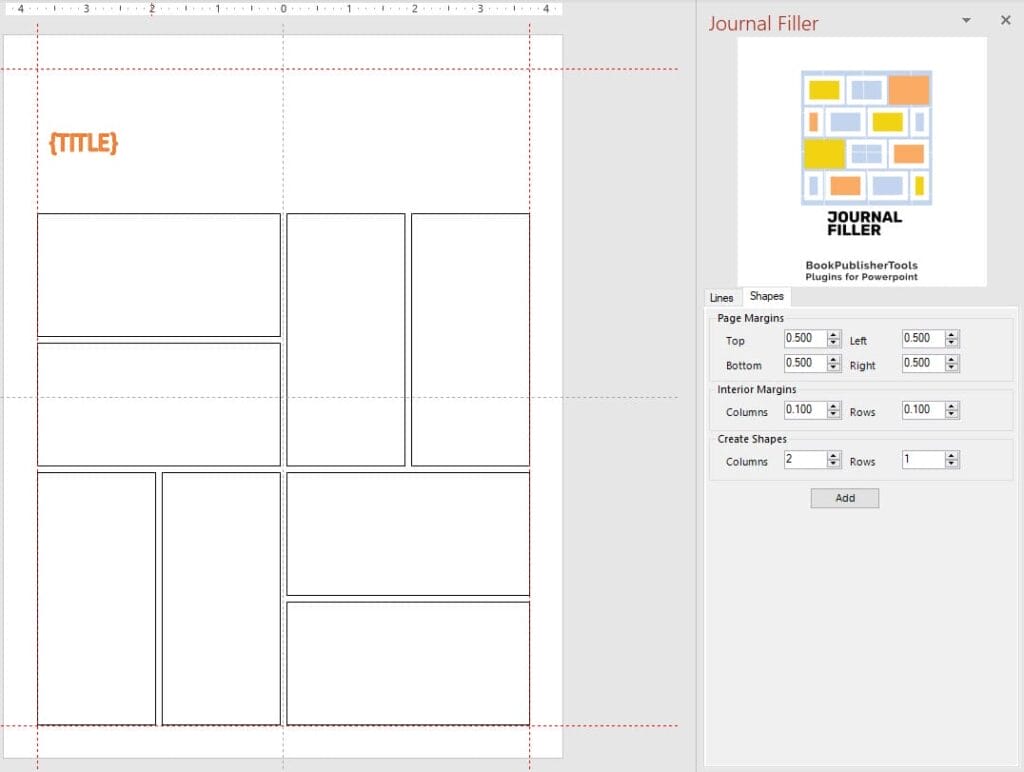The image size is (1024, 772).
Task: Decrease Create Shapes Columns with spinner arrow
Action: (x=834, y=465)
